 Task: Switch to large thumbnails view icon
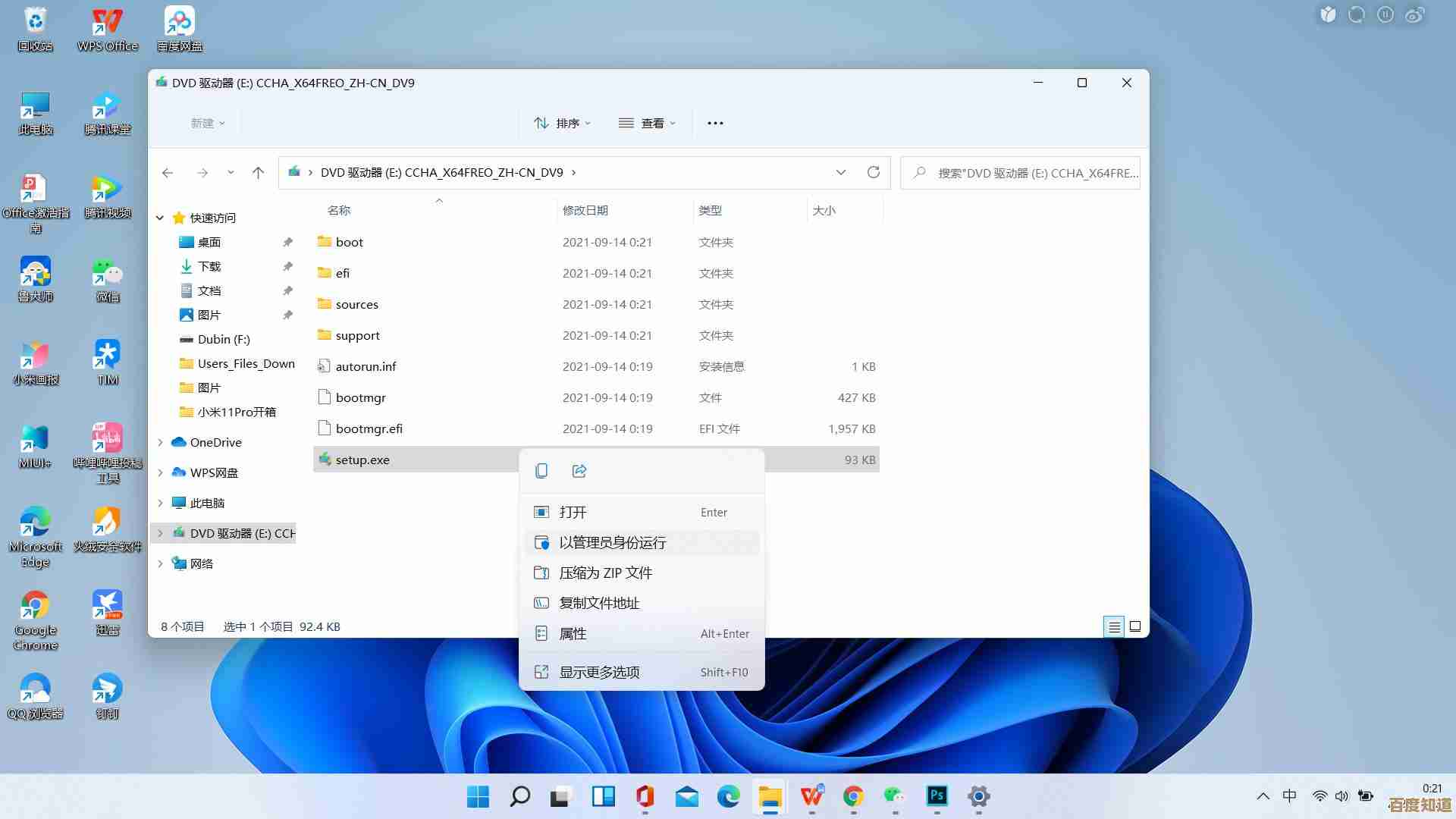click(1135, 626)
